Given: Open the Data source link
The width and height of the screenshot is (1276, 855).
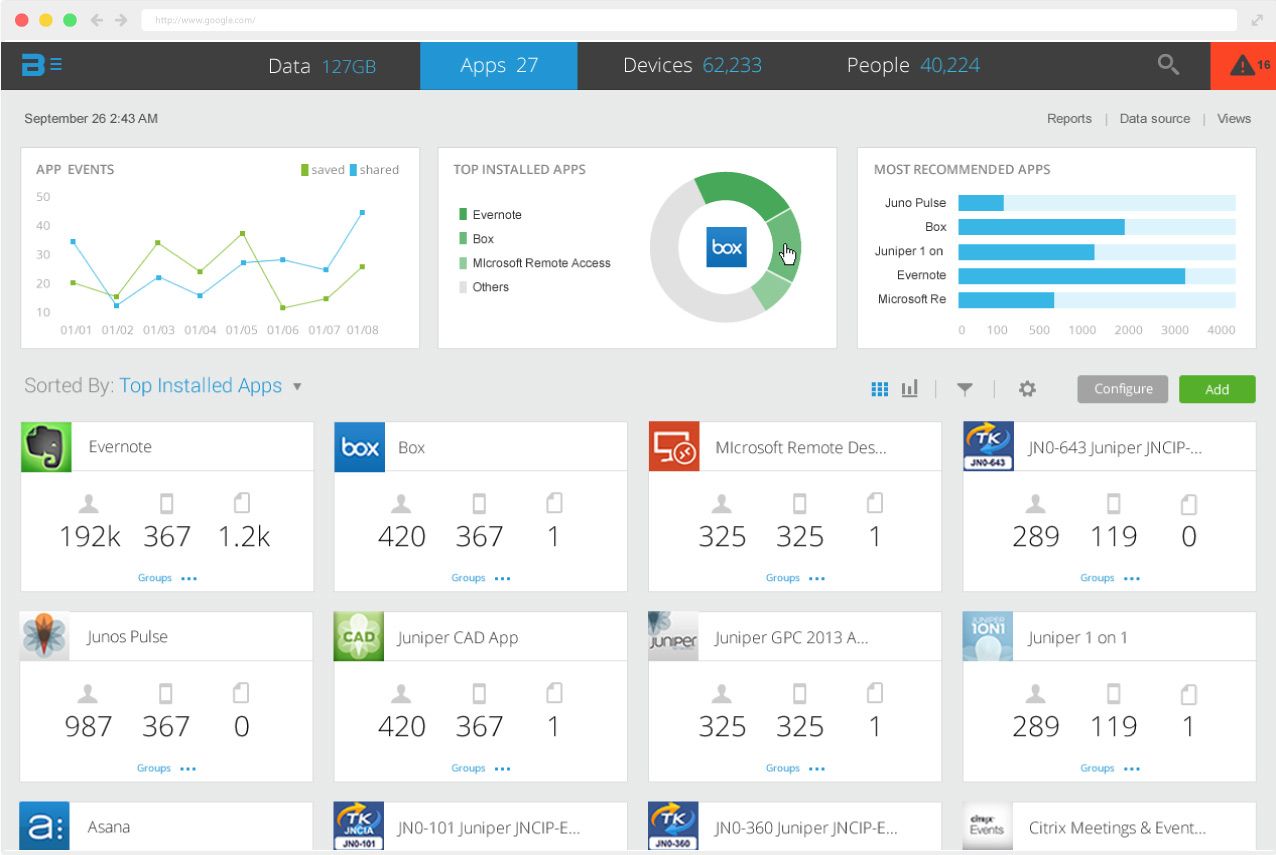Looking at the screenshot, I should click(x=1155, y=118).
